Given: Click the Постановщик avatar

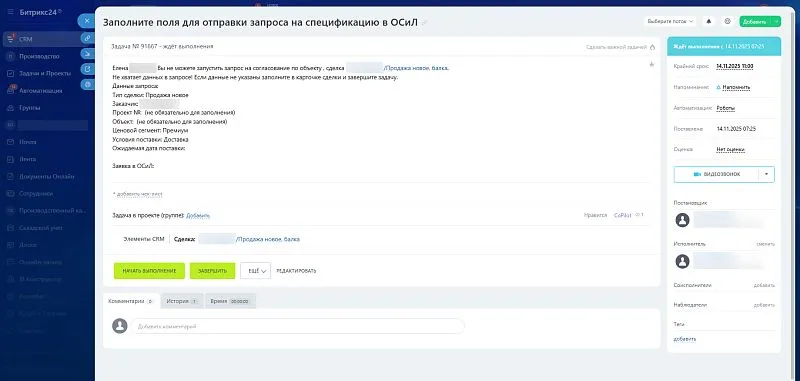Looking at the screenshot, I should pos(682,220).
